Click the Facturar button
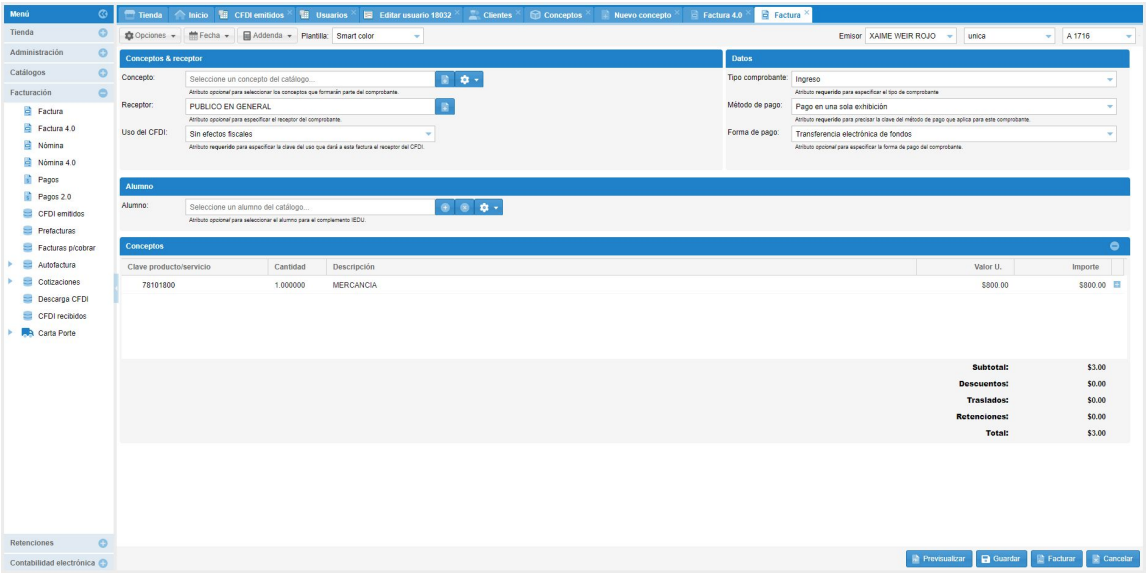The height and width of the screenshot is (573, 1147). pos(1056,559)
